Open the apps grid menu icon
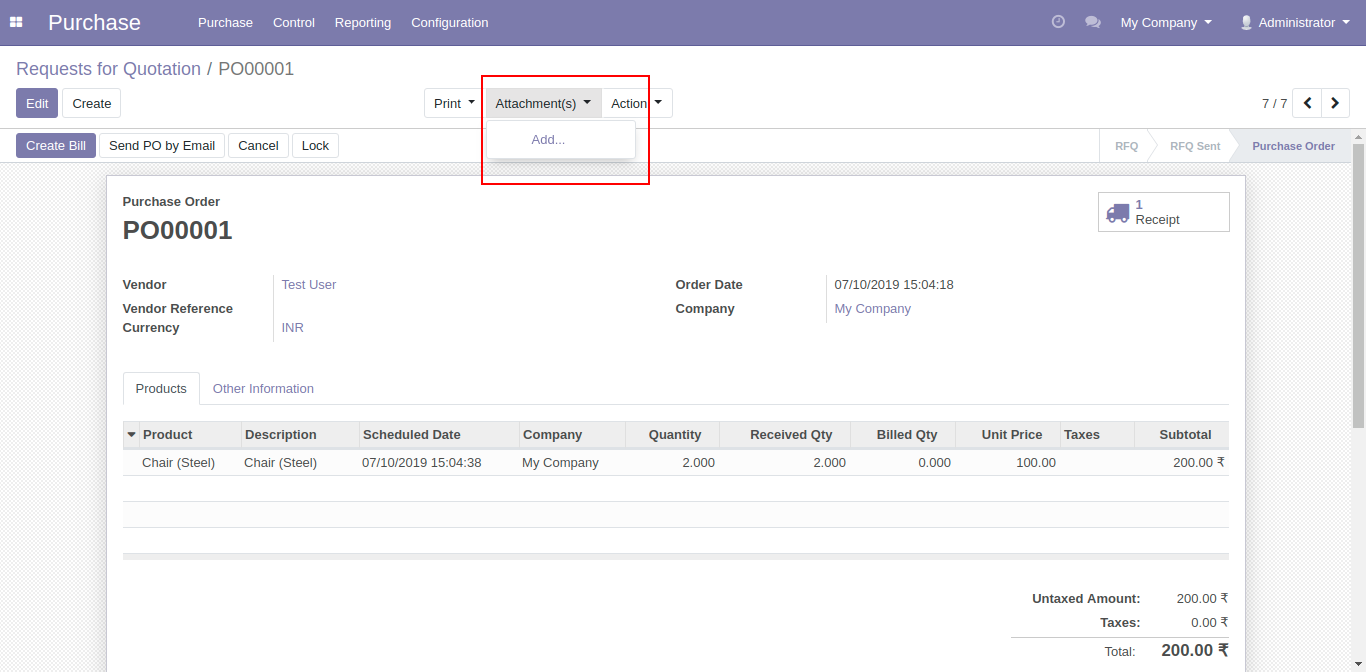Viewport: 1366px width, 672px height. pos(16,22)
